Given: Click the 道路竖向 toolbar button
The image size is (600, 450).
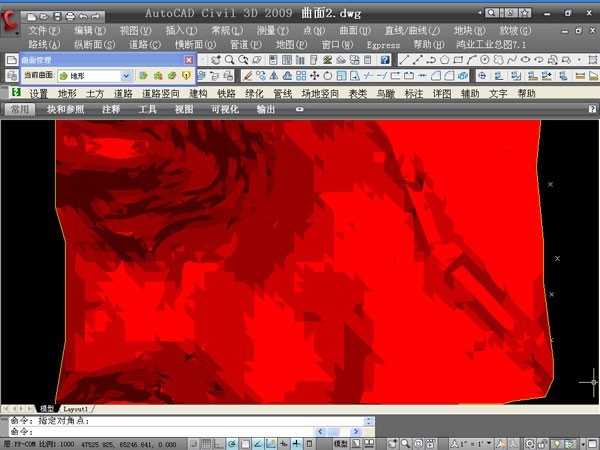Looking at the screenshot, I should (x=161, y=93).
